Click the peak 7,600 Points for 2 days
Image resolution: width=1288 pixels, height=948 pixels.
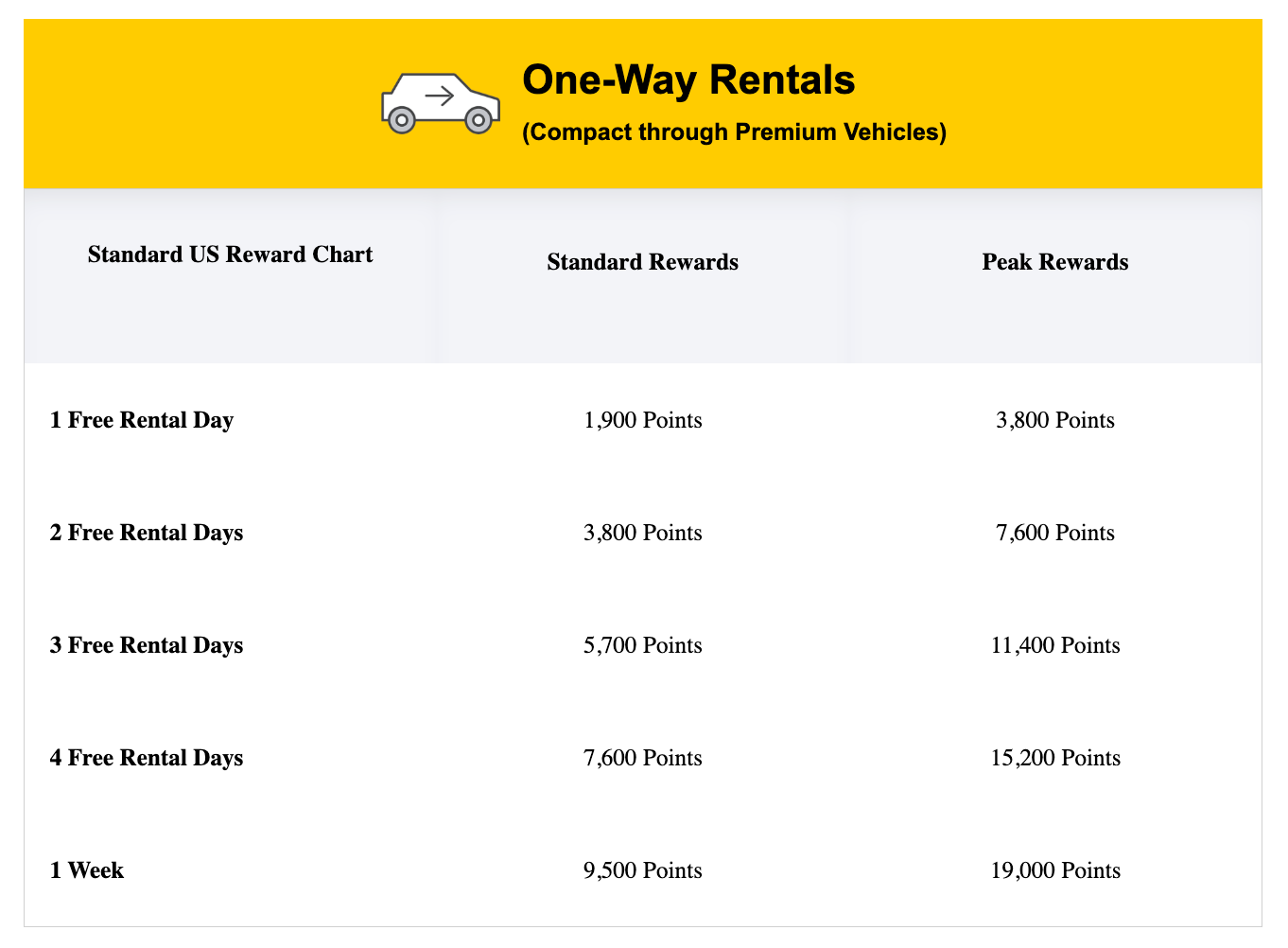coord(1055,533)
